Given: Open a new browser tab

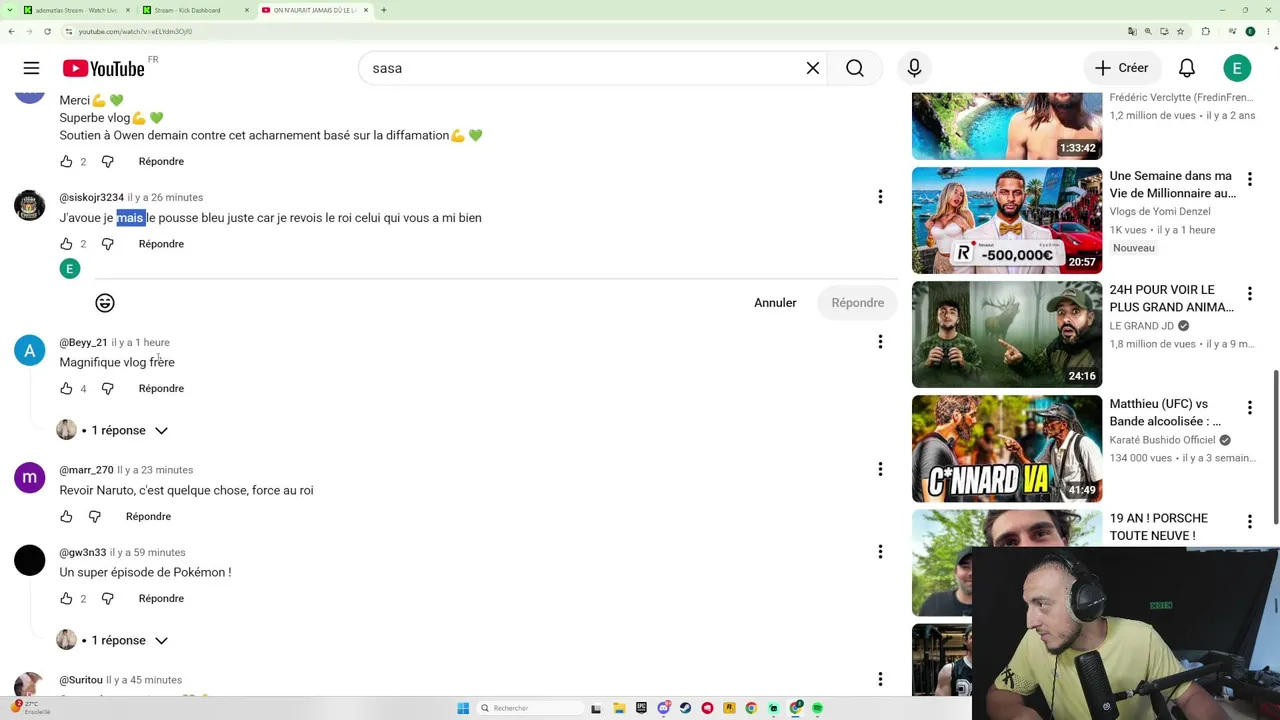Looking at the screenshot, I should point(384,10).
